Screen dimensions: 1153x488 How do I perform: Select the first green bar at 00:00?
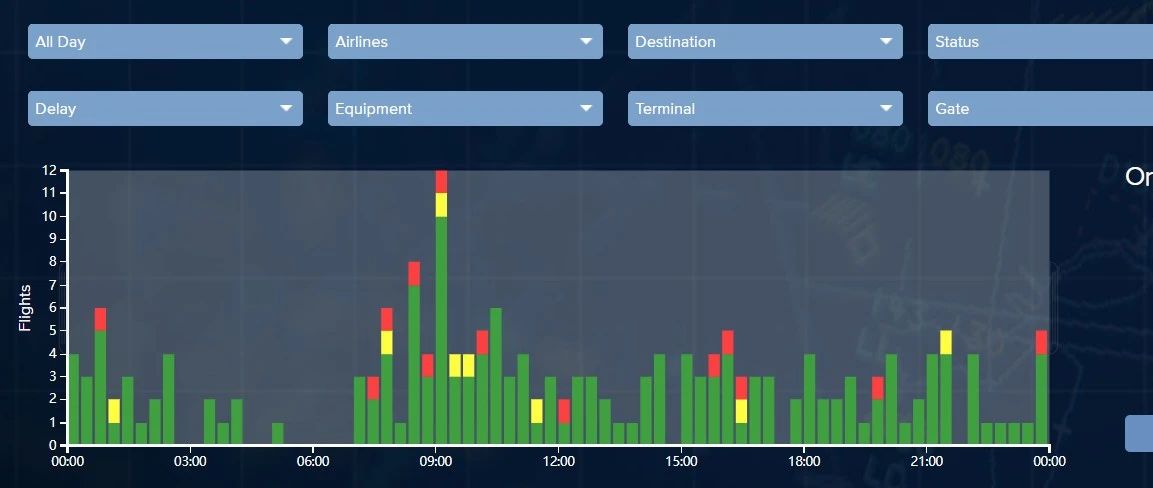pos(74,399)
